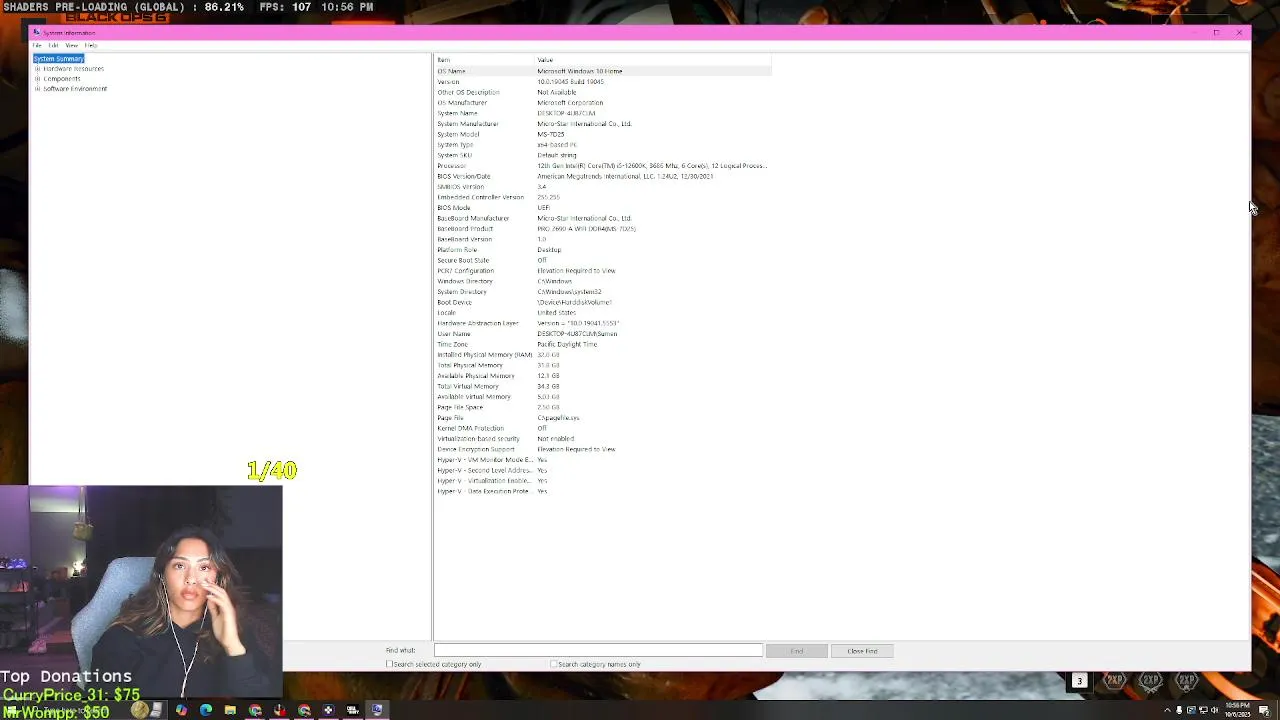1280x720 pixels.
Task: Open Copilot from the taskbar
Action: pyautogui.click(x=181, y=710)
